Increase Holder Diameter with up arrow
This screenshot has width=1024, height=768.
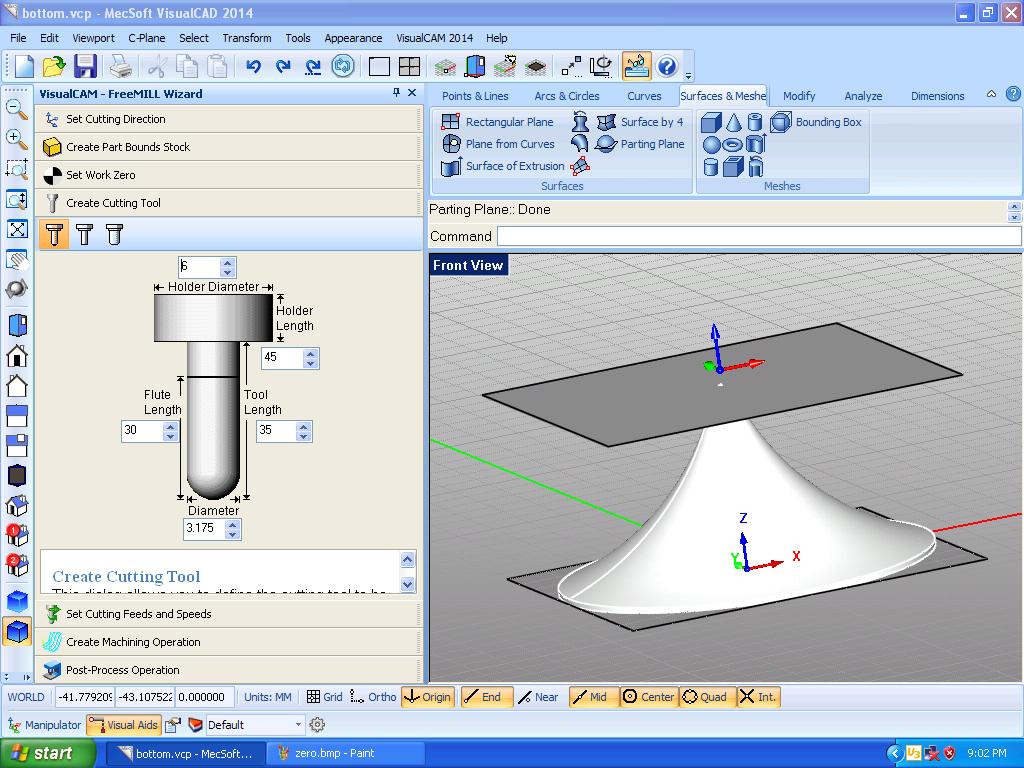227,263
